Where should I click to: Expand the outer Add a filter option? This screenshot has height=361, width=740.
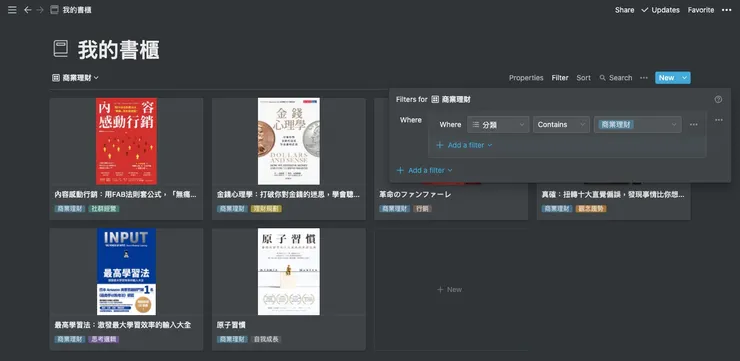coord(425,170)
